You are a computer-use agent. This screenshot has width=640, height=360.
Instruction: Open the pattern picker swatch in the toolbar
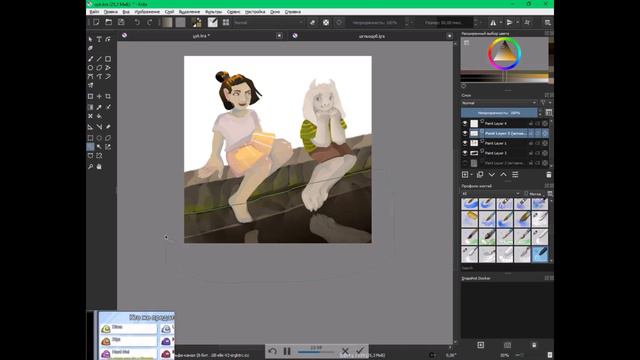click(x=180, y=22)
